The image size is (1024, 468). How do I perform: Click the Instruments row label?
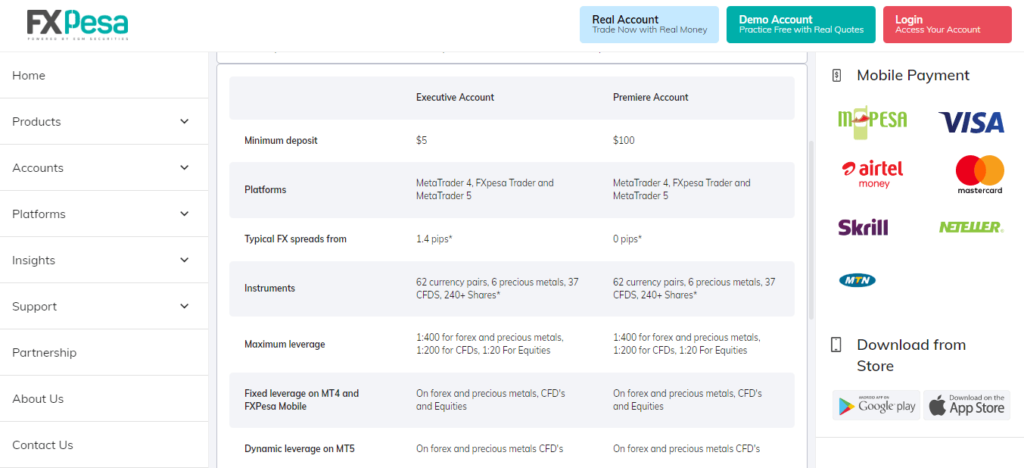270,289
